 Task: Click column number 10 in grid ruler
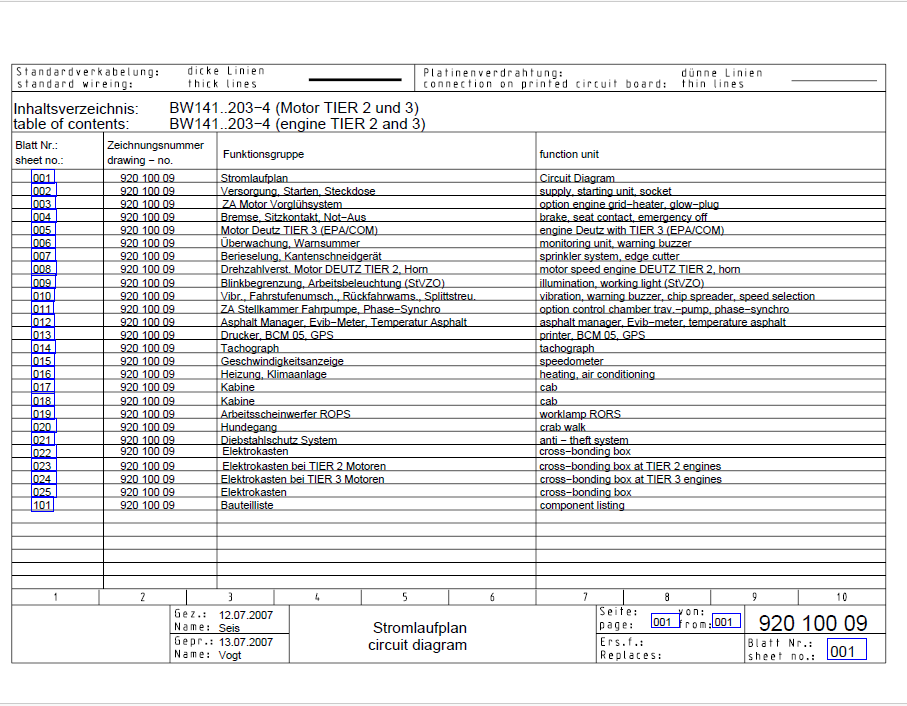pyautogui.click(x=842, y=597)
